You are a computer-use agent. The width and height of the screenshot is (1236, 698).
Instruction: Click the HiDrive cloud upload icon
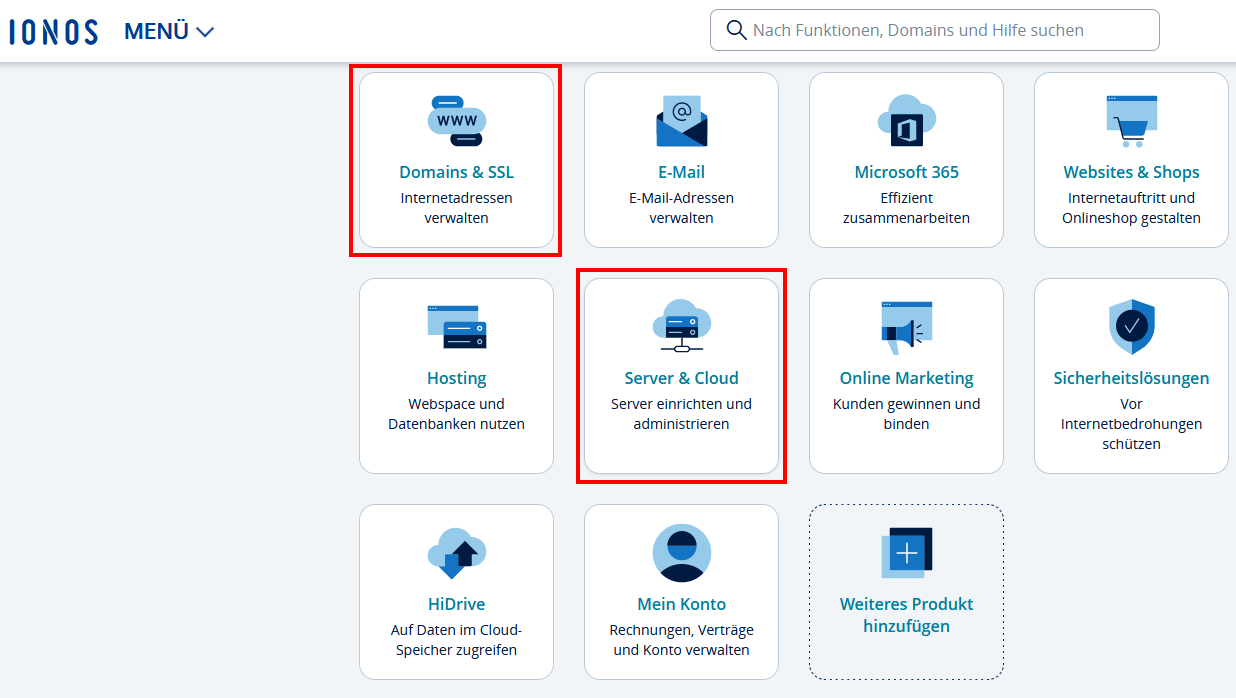[456, 553]
